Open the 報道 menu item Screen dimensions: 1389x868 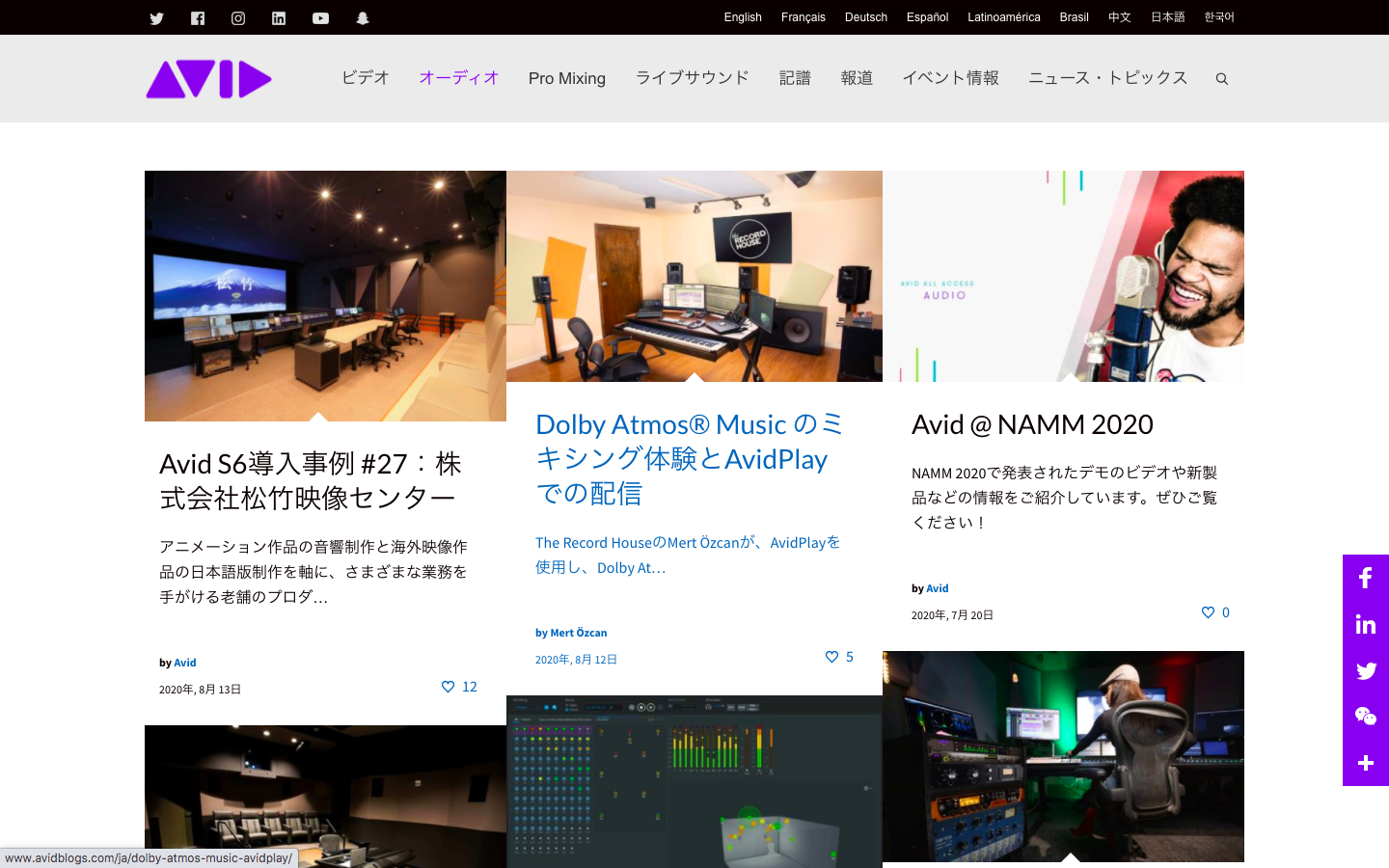click(857, 78)
